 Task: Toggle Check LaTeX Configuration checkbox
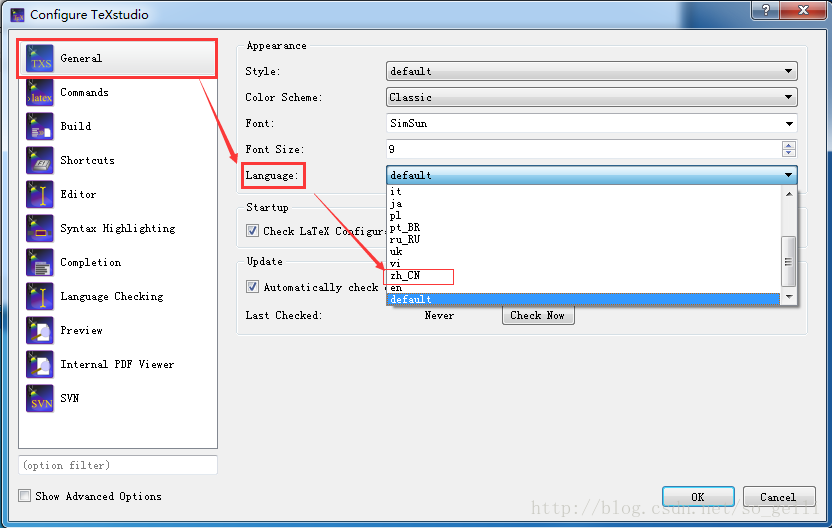[253, 231]
